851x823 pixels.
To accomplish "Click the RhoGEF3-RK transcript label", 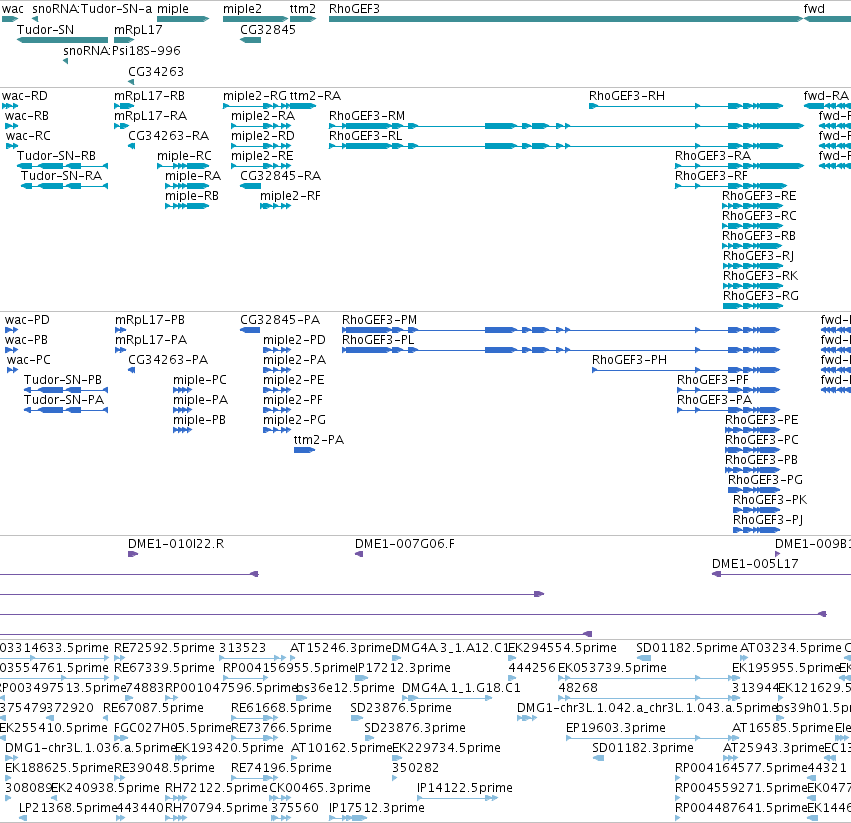I will tap(760, 276).
